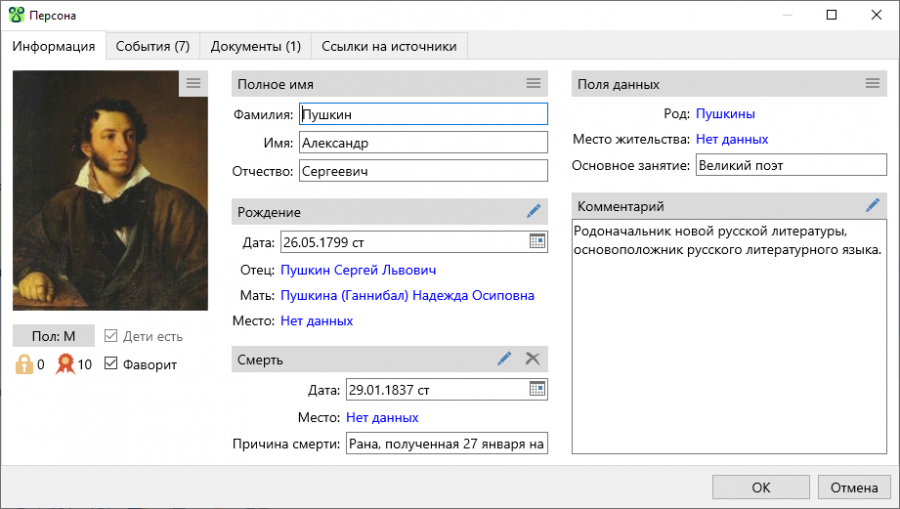The width and height of the screenshot is (900, 509).
Task: Click the edit pencil in Рождение section
Action: [534, 211]
